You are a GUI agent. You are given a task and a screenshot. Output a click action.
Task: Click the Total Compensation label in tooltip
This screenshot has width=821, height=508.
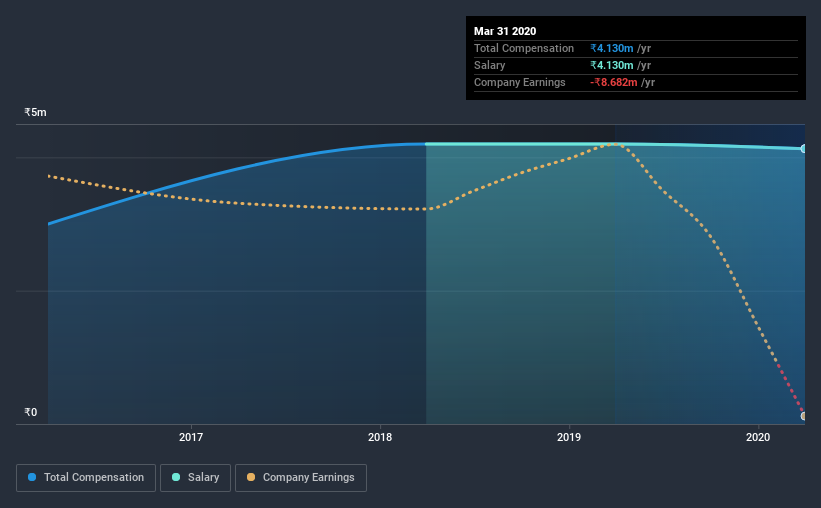[x=524, y=48]
